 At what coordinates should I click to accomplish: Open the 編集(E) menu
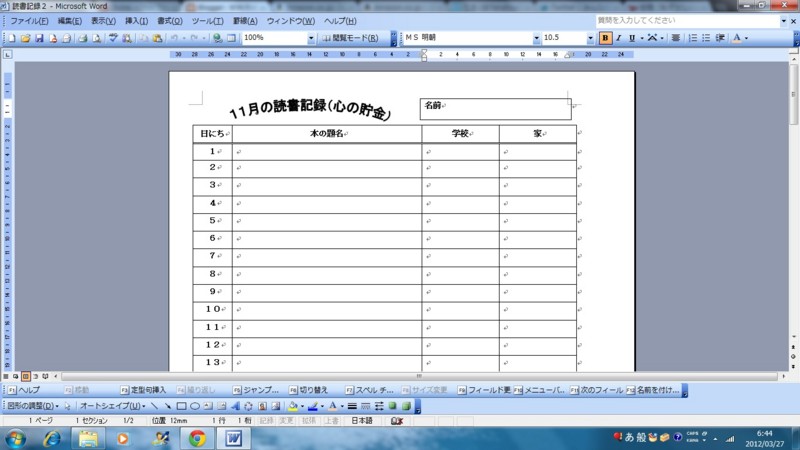click(69, 21)
